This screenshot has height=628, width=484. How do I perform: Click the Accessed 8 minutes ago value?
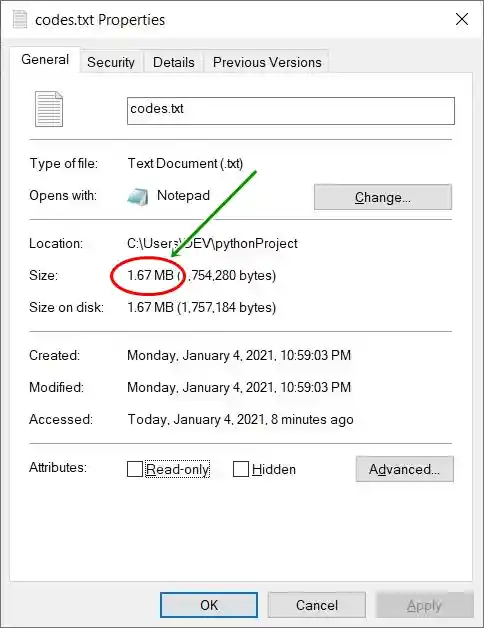pyautogui.click(x=240, y=420)
